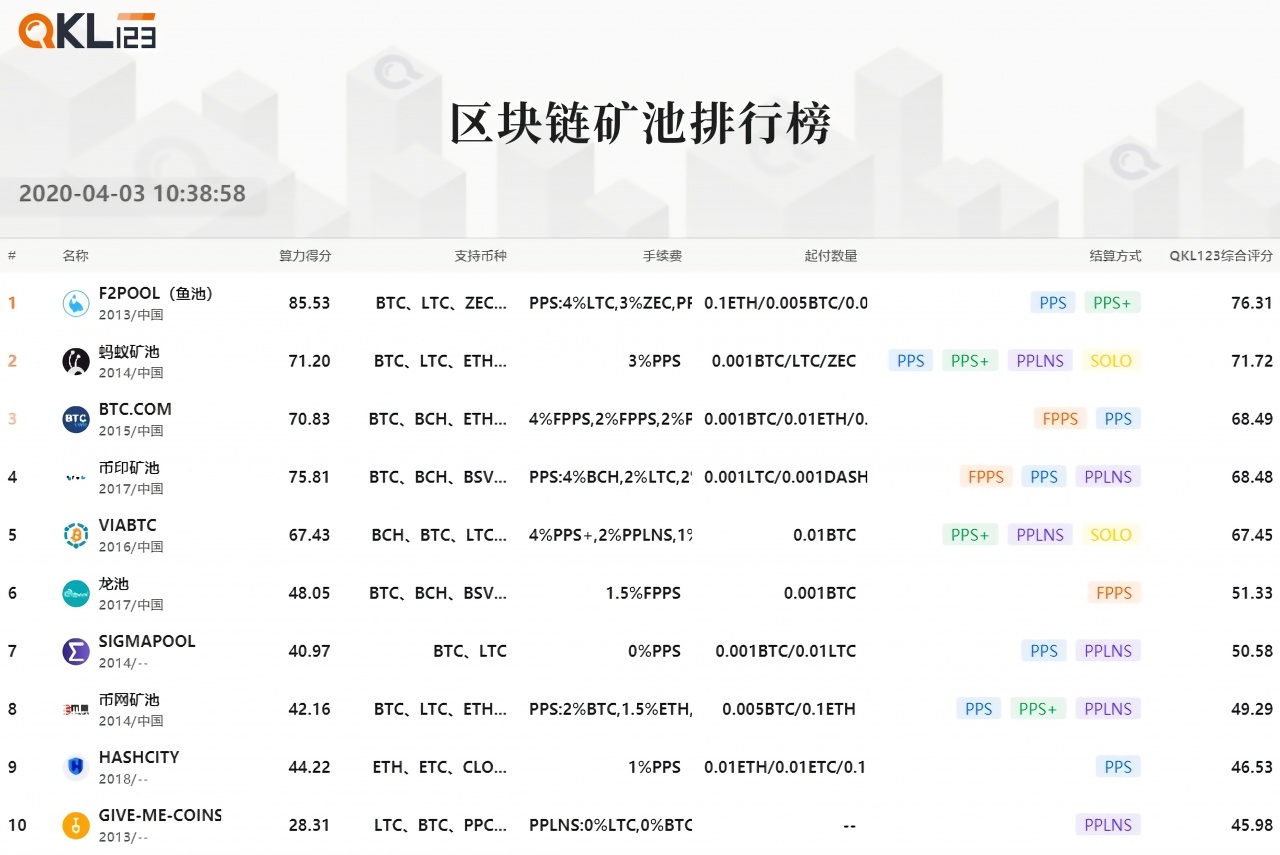Viewport: 1280px width, 855px height.
Task: Click the 0.01BTC payout for VIABTC
Action: pyautogui.click(x=825, y=535)
